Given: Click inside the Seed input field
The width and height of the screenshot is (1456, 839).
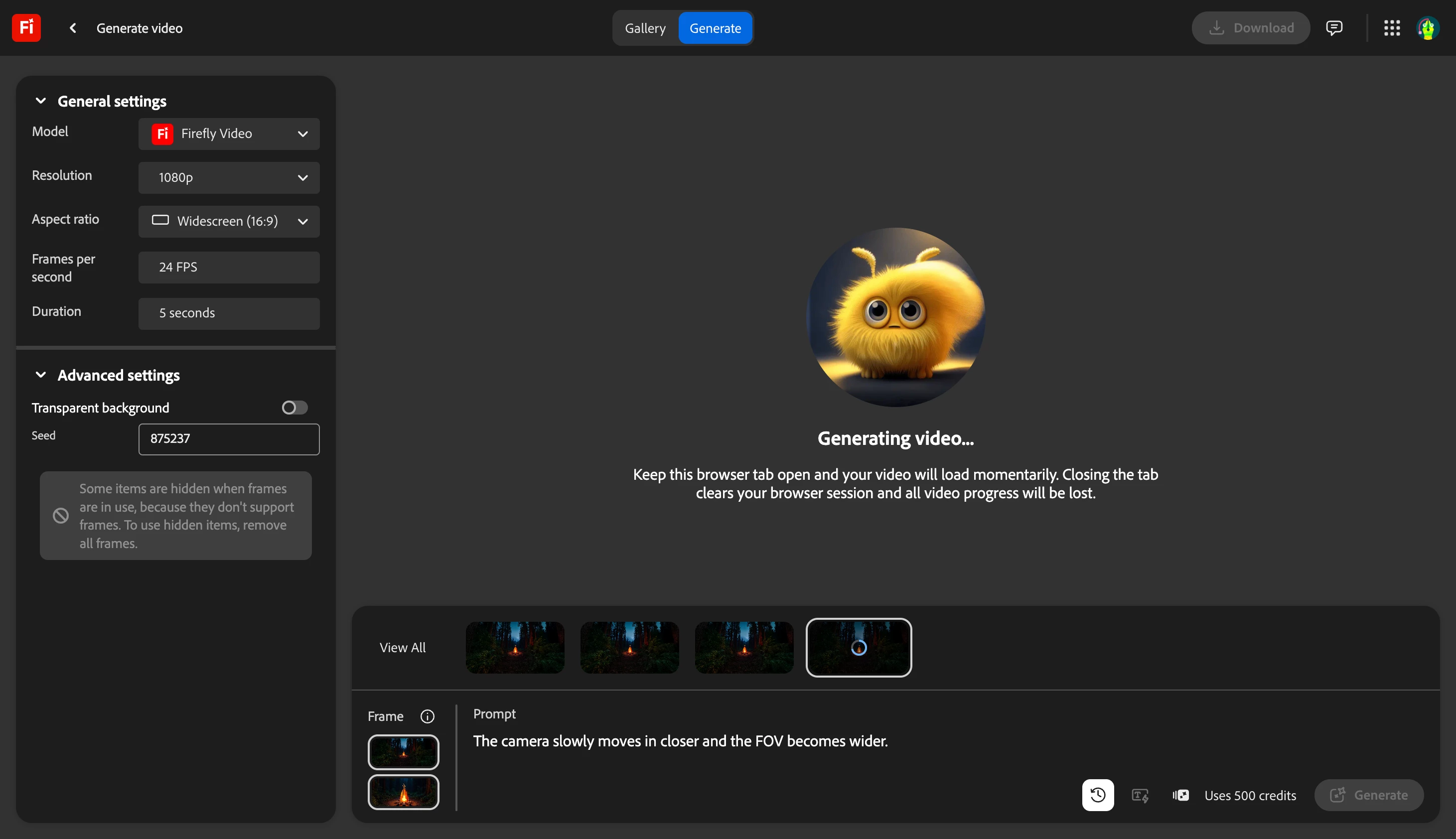Looking at the screenshot, I should pos(229,439).
